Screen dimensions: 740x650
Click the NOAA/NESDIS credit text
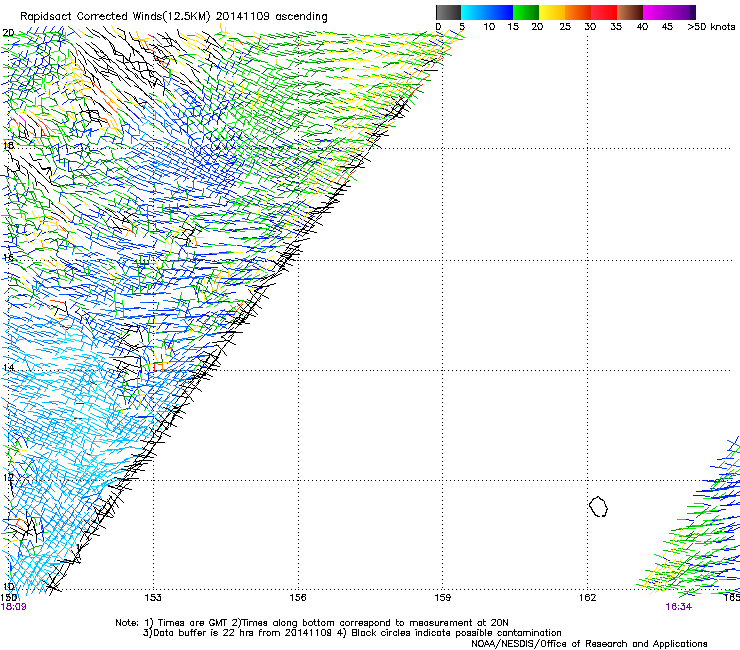[589, 643]
